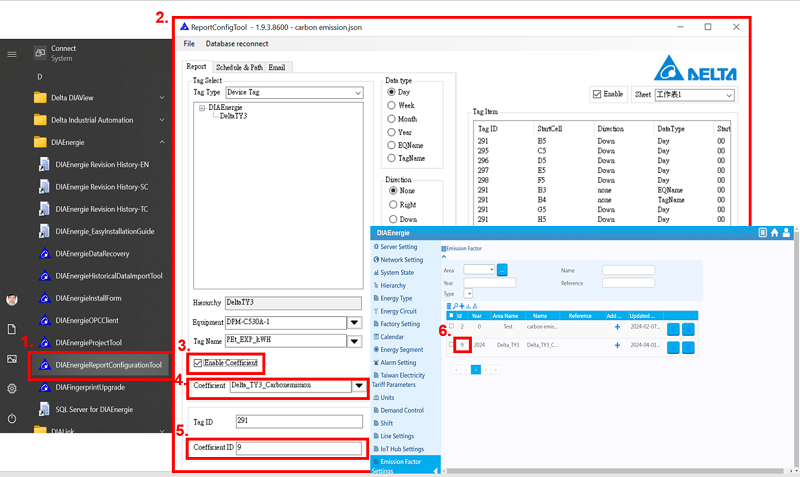Collapse the DIAEnergie Start menu folder
Screen dimensions: 800x477
coord(162,142)
